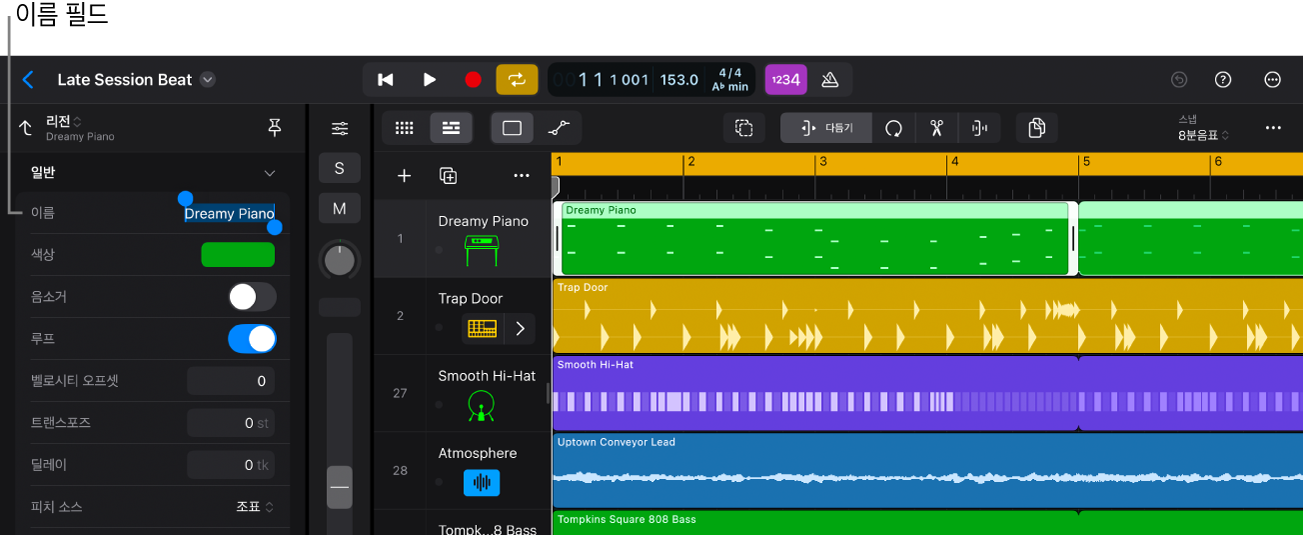Click the red Record button
Viewport: 1303px width, 535px height.
tap(473, 80)
